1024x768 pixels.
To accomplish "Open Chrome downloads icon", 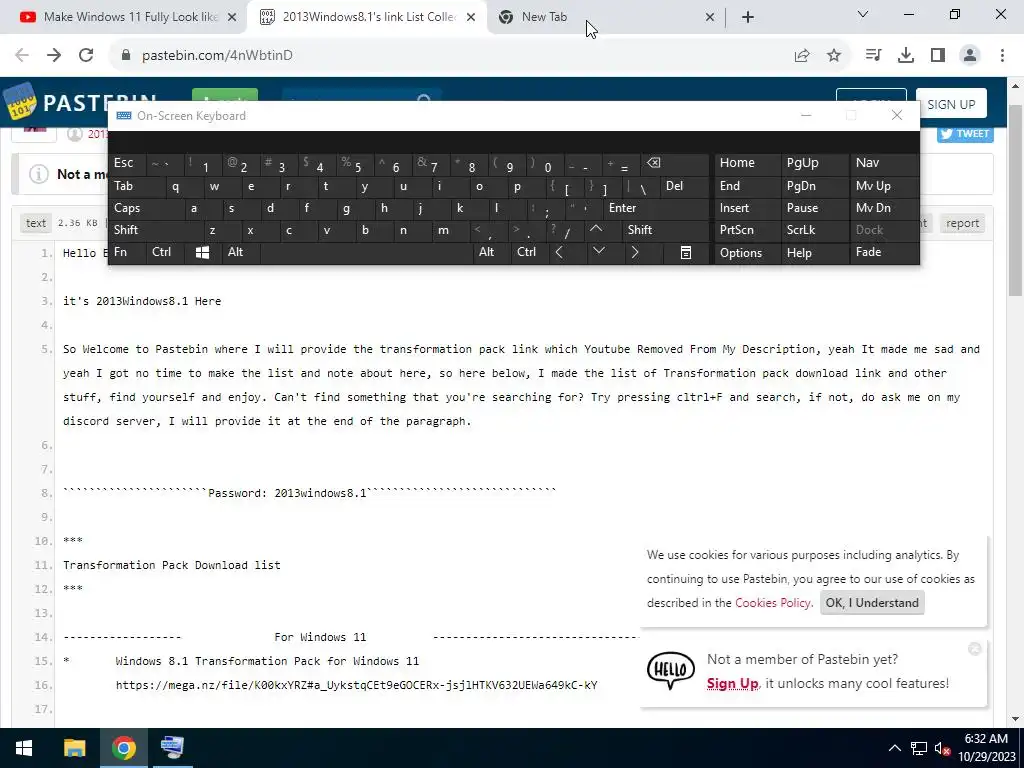I will click(906, 56).
